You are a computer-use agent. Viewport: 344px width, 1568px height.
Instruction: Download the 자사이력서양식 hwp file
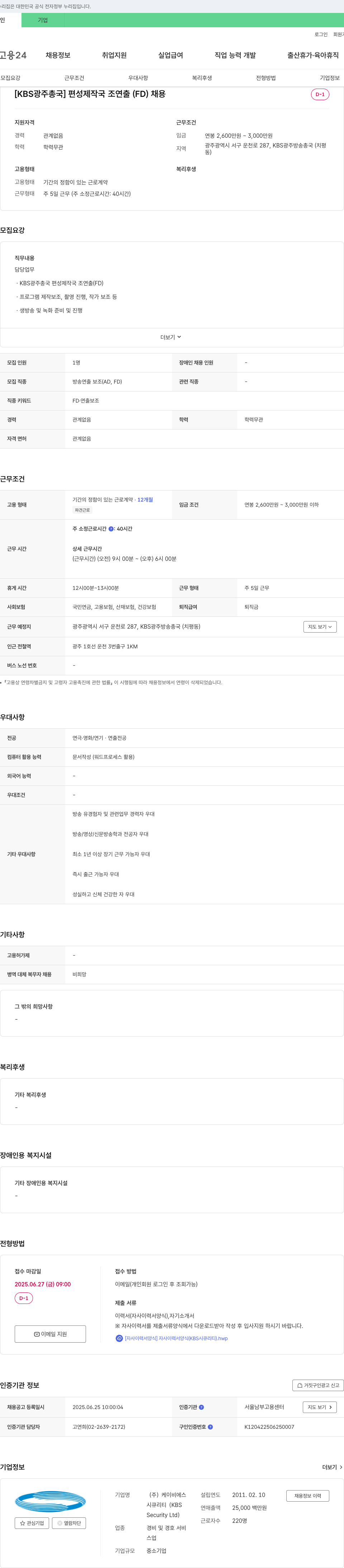click(x=176, y=1338)
